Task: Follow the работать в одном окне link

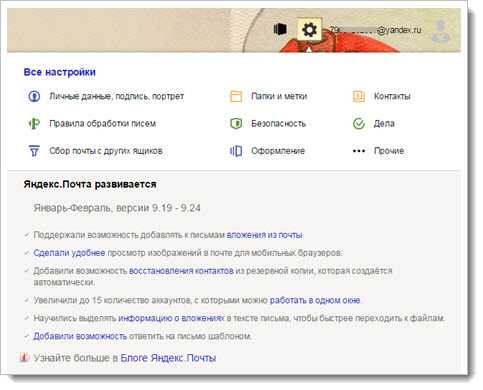Action: tap(315, 300)
